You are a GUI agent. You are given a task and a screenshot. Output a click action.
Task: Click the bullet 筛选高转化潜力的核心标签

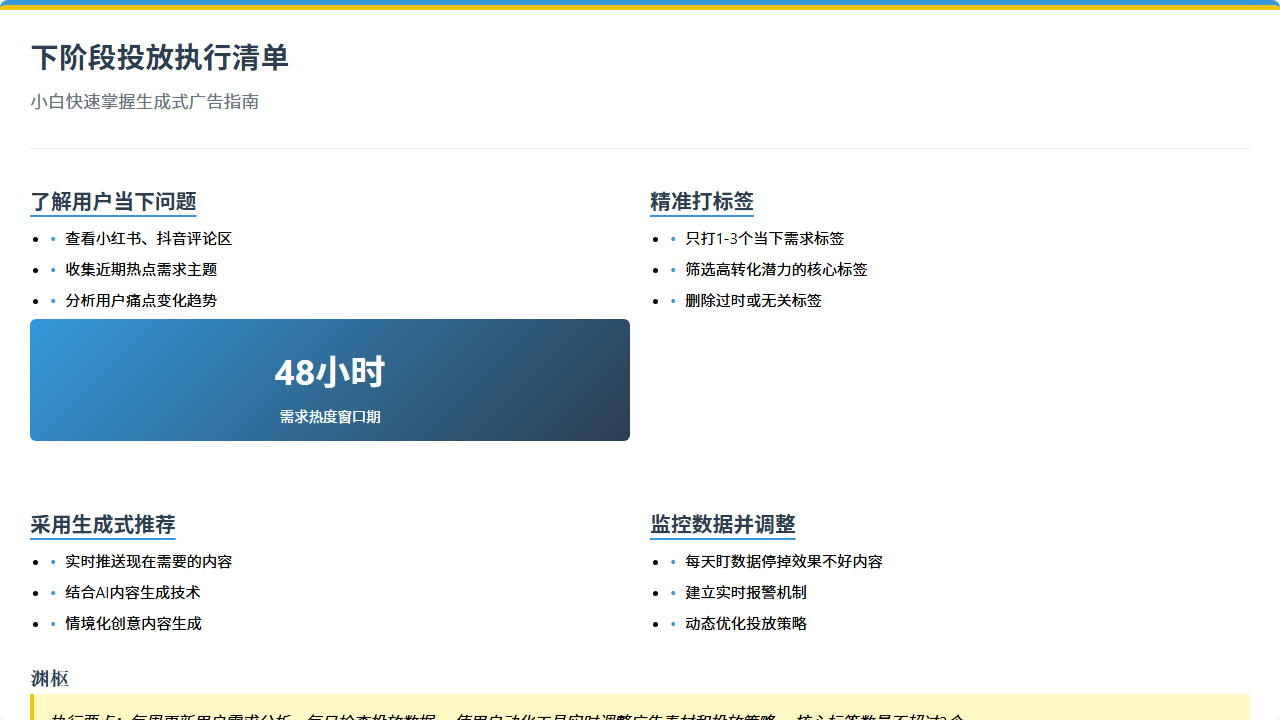(x=776, y=270)
